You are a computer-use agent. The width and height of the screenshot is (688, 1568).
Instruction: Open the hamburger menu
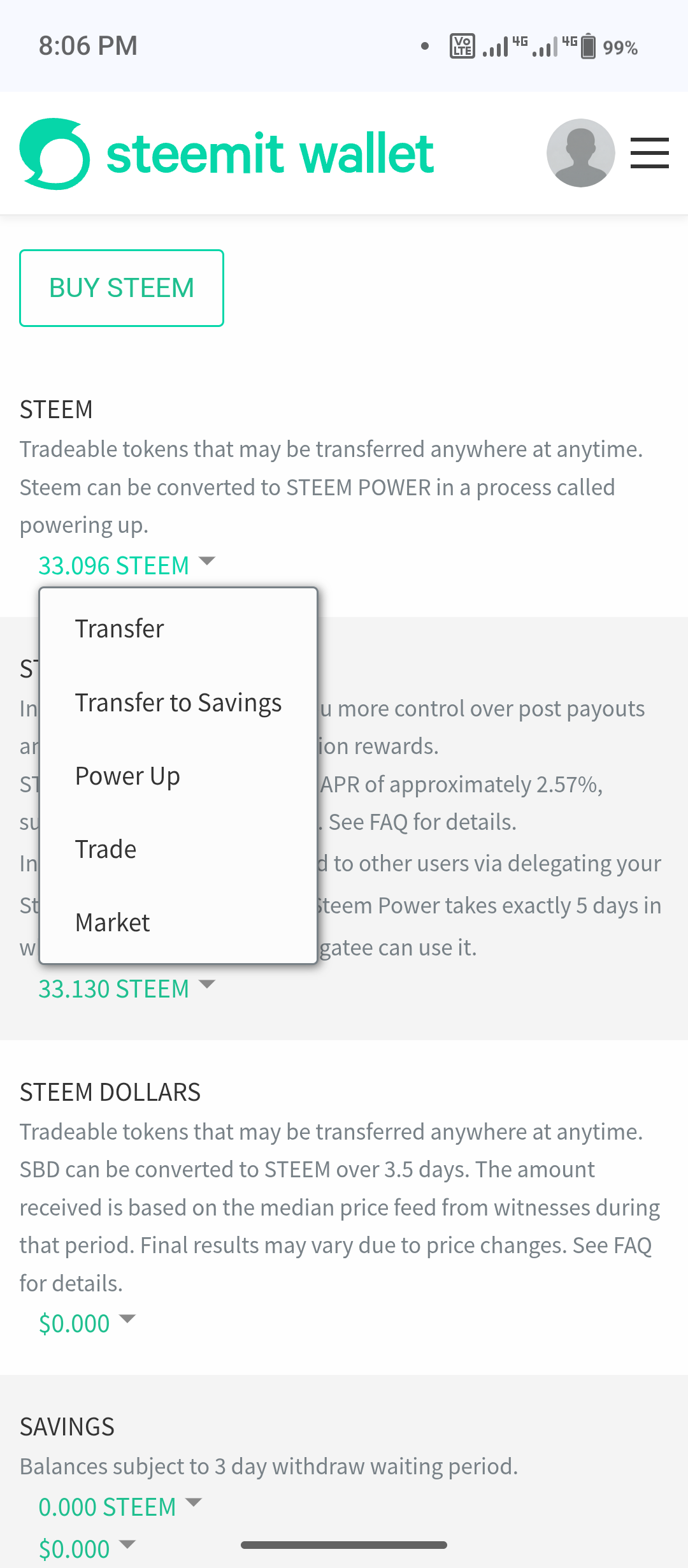649,153
